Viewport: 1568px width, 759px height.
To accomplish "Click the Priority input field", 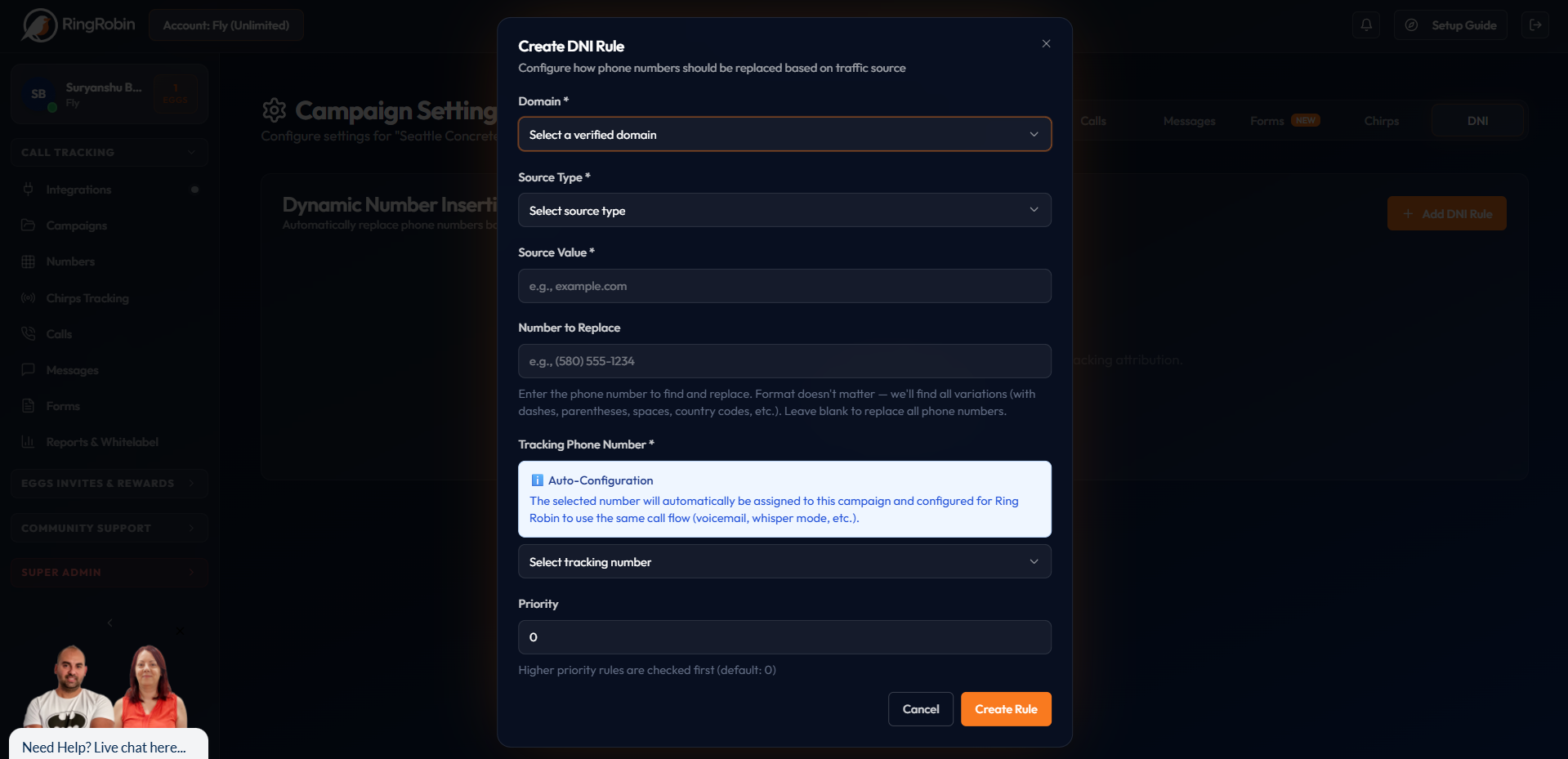I will 784,637.
